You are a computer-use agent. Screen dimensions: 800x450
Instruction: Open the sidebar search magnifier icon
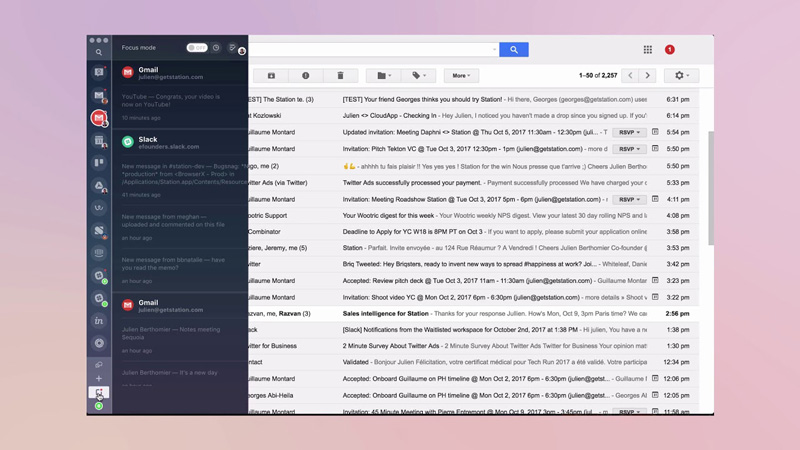click(98, 52)
